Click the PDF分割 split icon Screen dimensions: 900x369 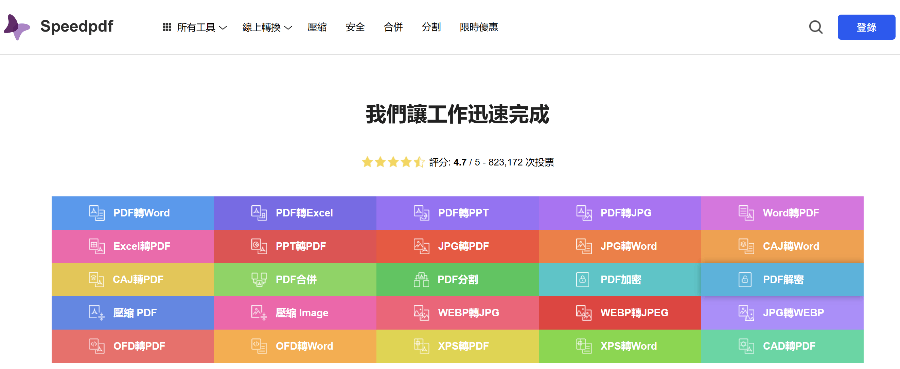pos(422,279)
